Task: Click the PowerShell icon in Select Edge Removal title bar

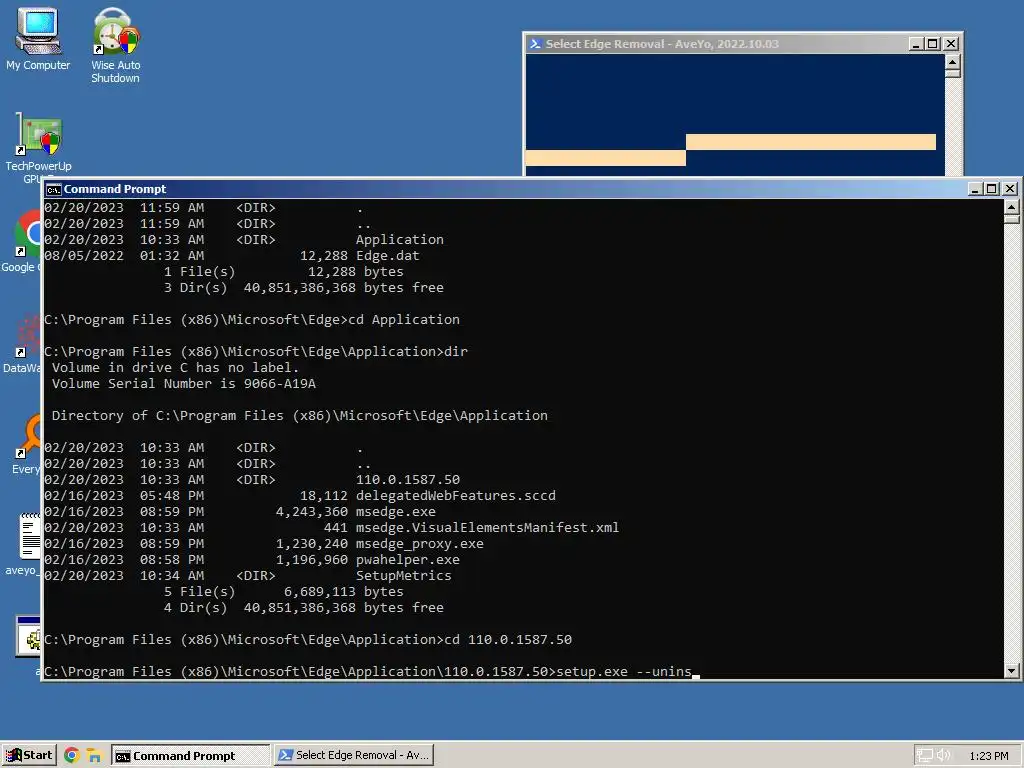Action: coord(536,44)
